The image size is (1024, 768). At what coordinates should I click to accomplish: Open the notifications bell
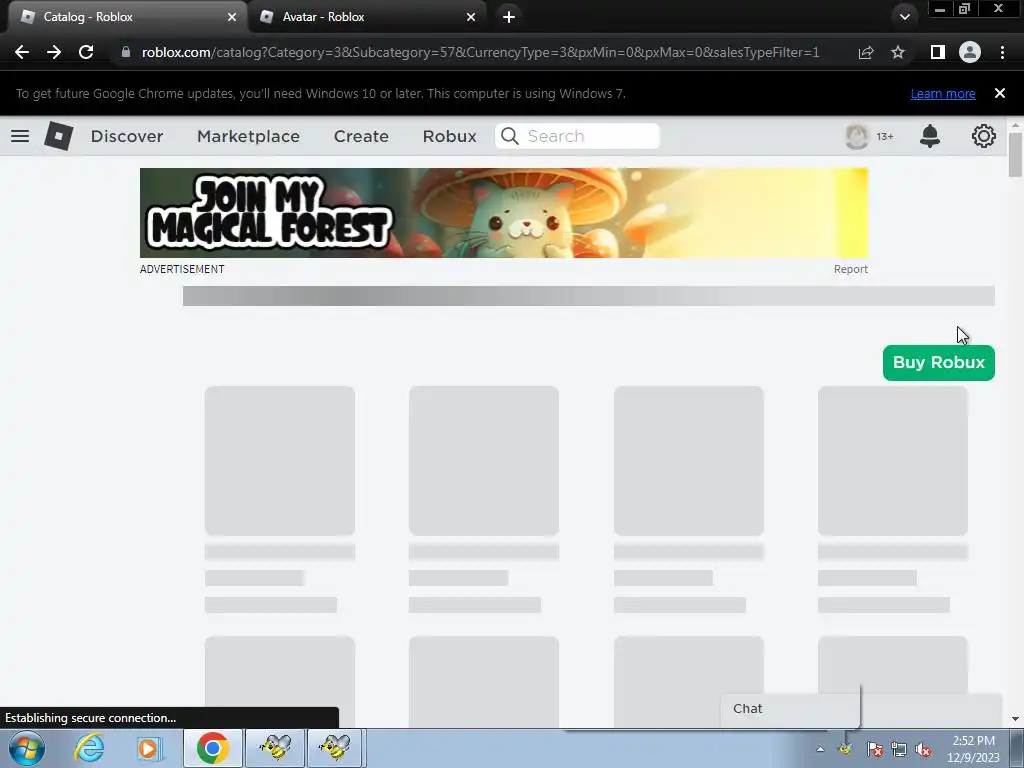[x=929, y=136]
